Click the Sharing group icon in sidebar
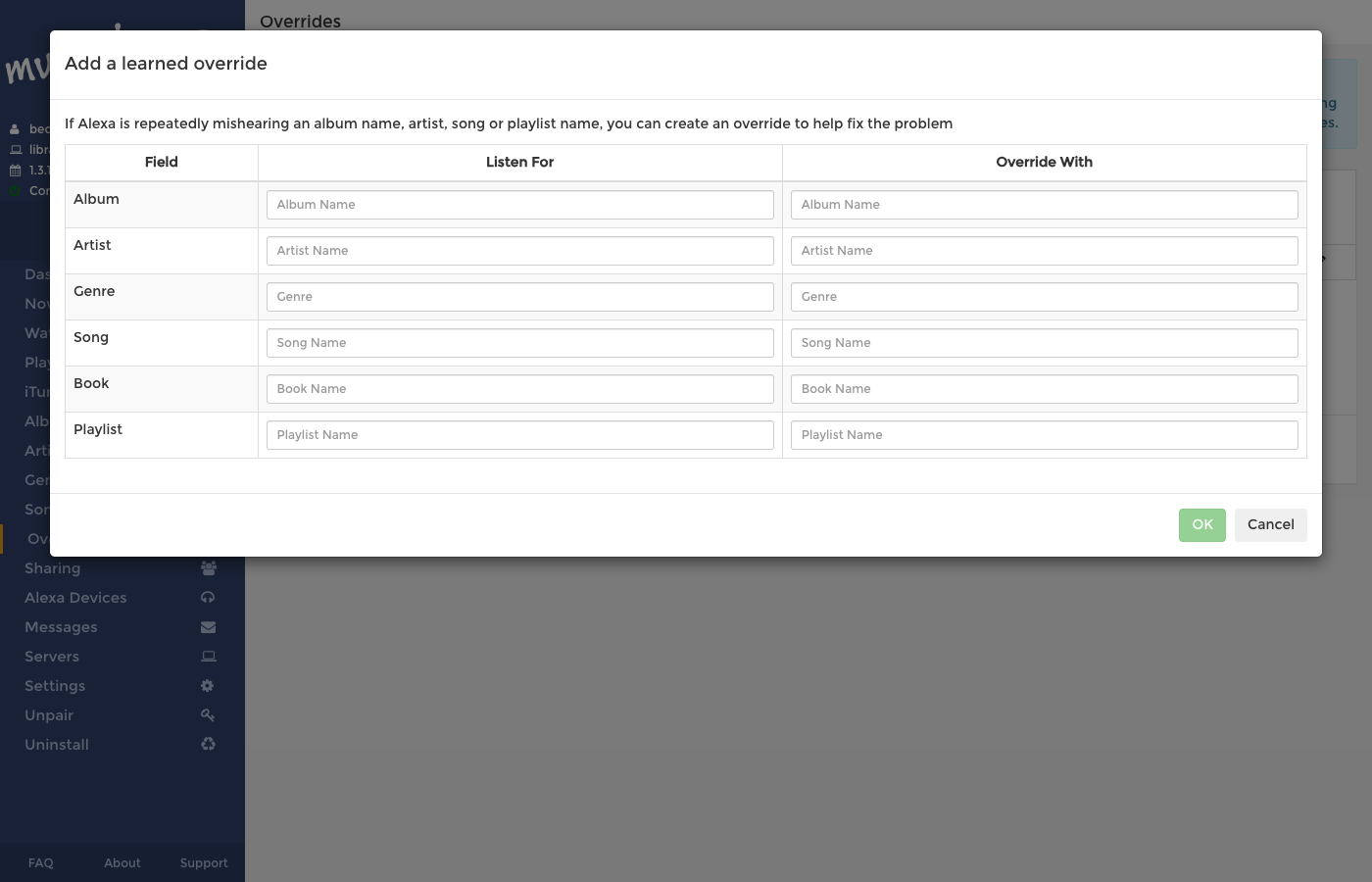The image size is (1372, 882). tap(208, 568)
